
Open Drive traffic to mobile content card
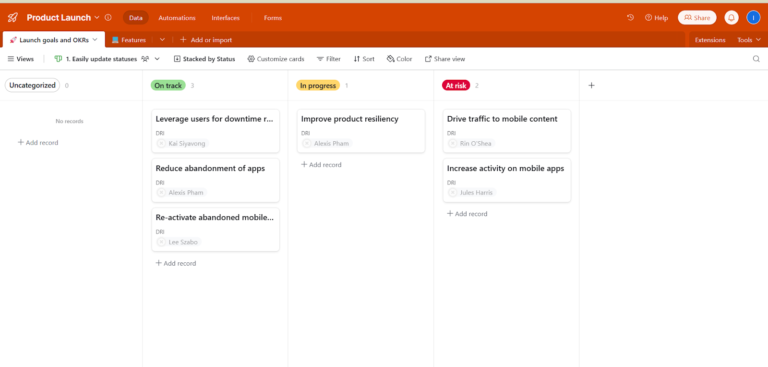pyautogui.click(x=507, y=131)
